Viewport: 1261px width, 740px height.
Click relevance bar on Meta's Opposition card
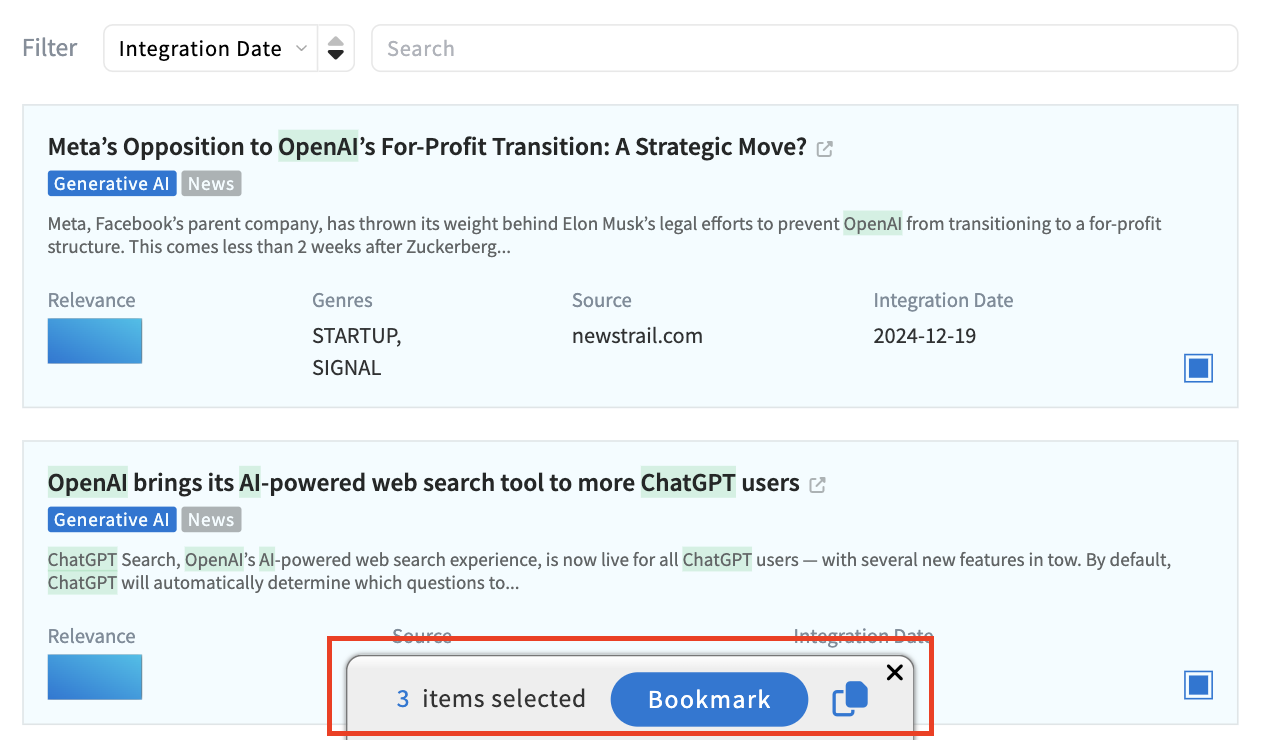click(x=95, y=341)
